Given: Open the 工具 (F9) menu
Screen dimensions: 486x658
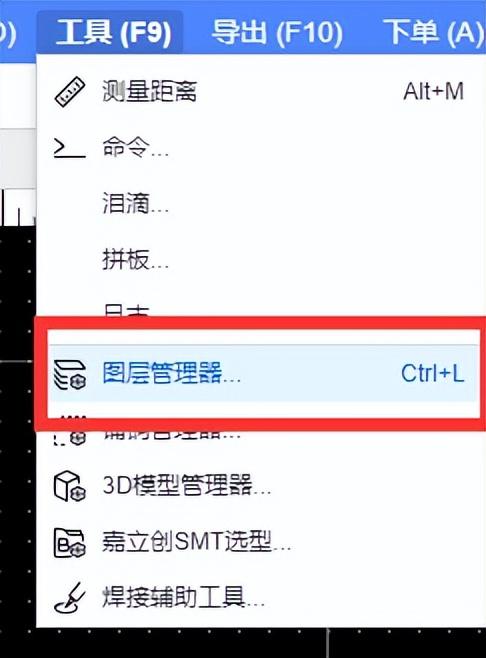Looking at the screenshot, I should tap(113, 32).
